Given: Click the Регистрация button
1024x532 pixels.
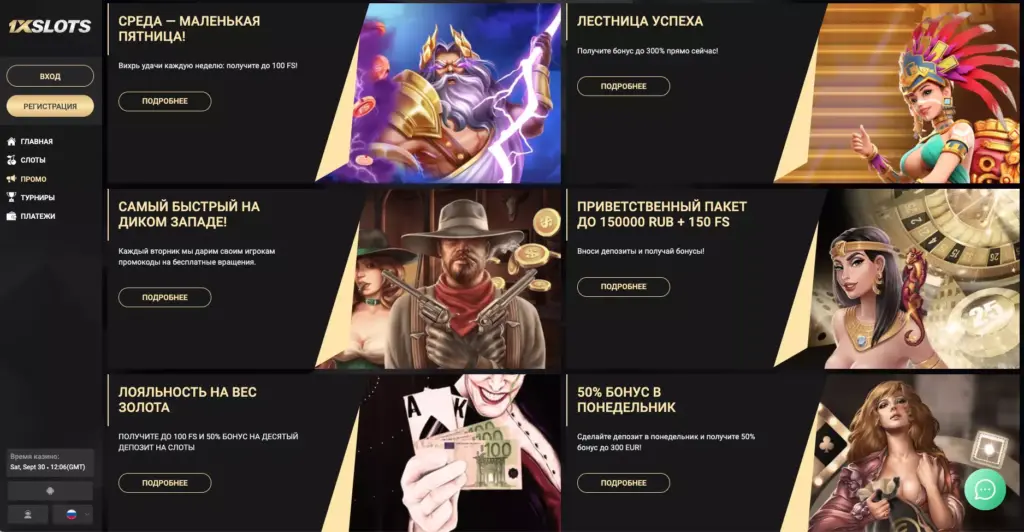Looking at the screenshot, I should pyautogui.click(x=50, y=106).
